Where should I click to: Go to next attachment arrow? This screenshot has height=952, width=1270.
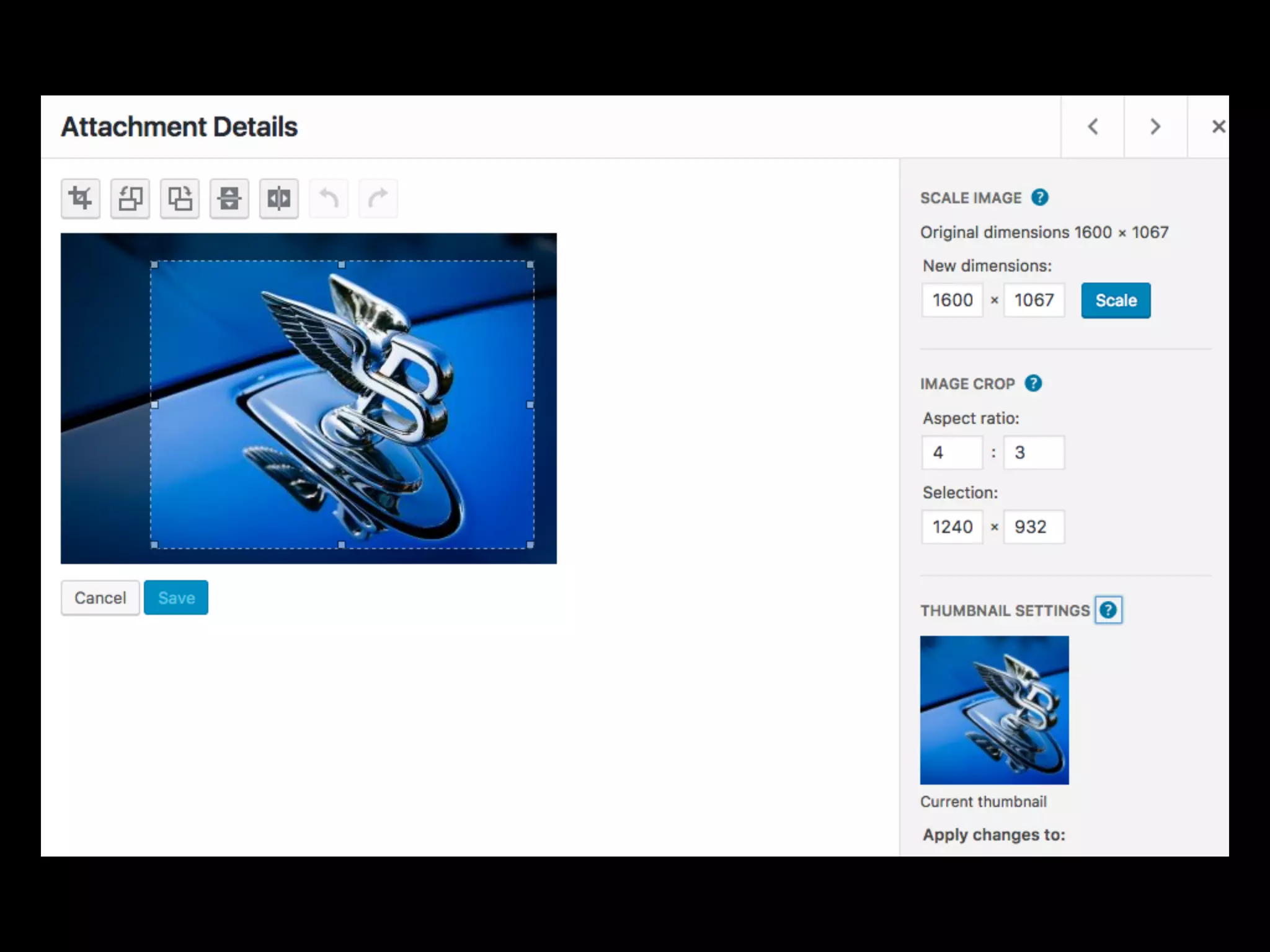point(1155,126)
